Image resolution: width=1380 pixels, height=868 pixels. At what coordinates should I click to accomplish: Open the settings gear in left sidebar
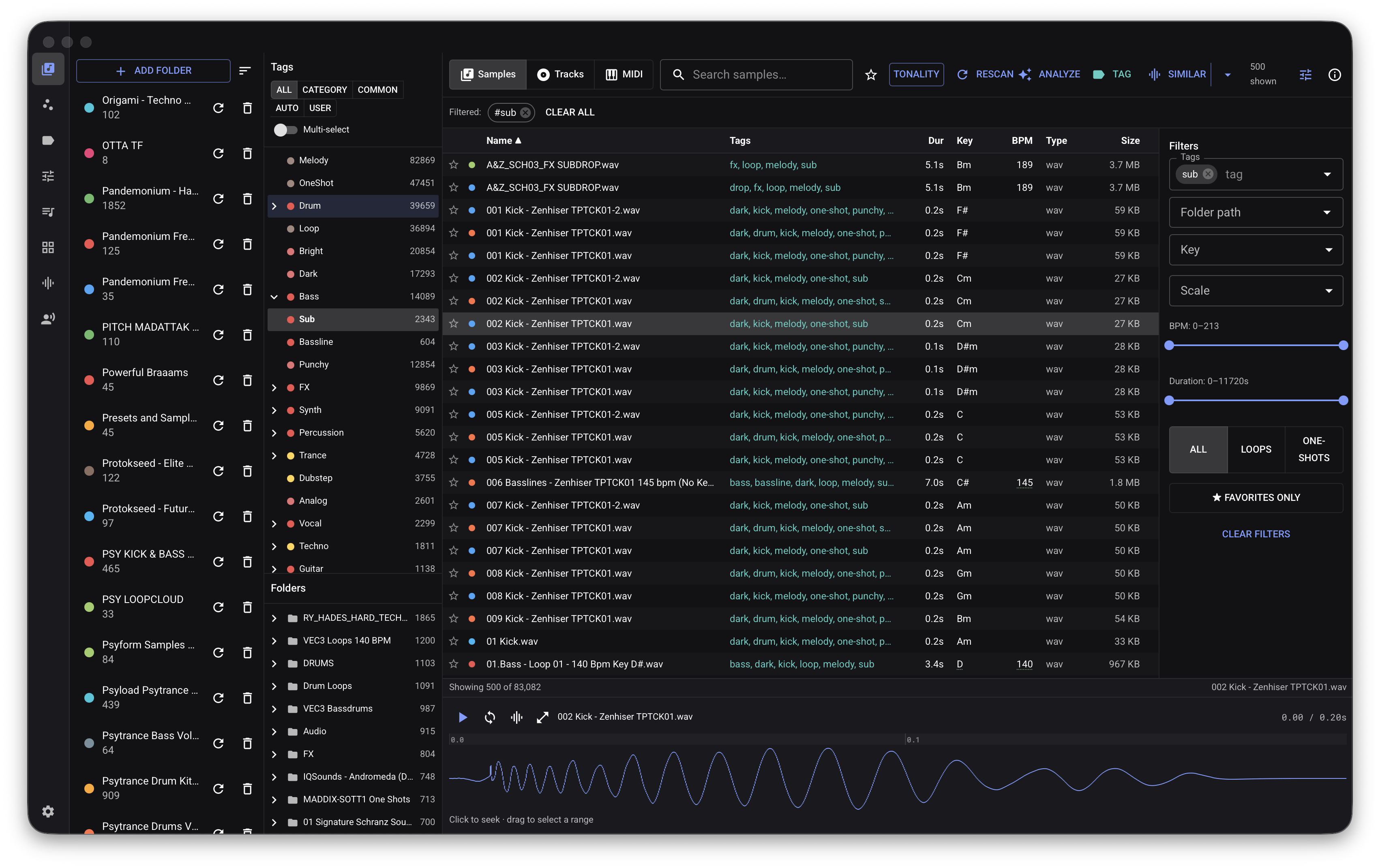pos(48,811)
